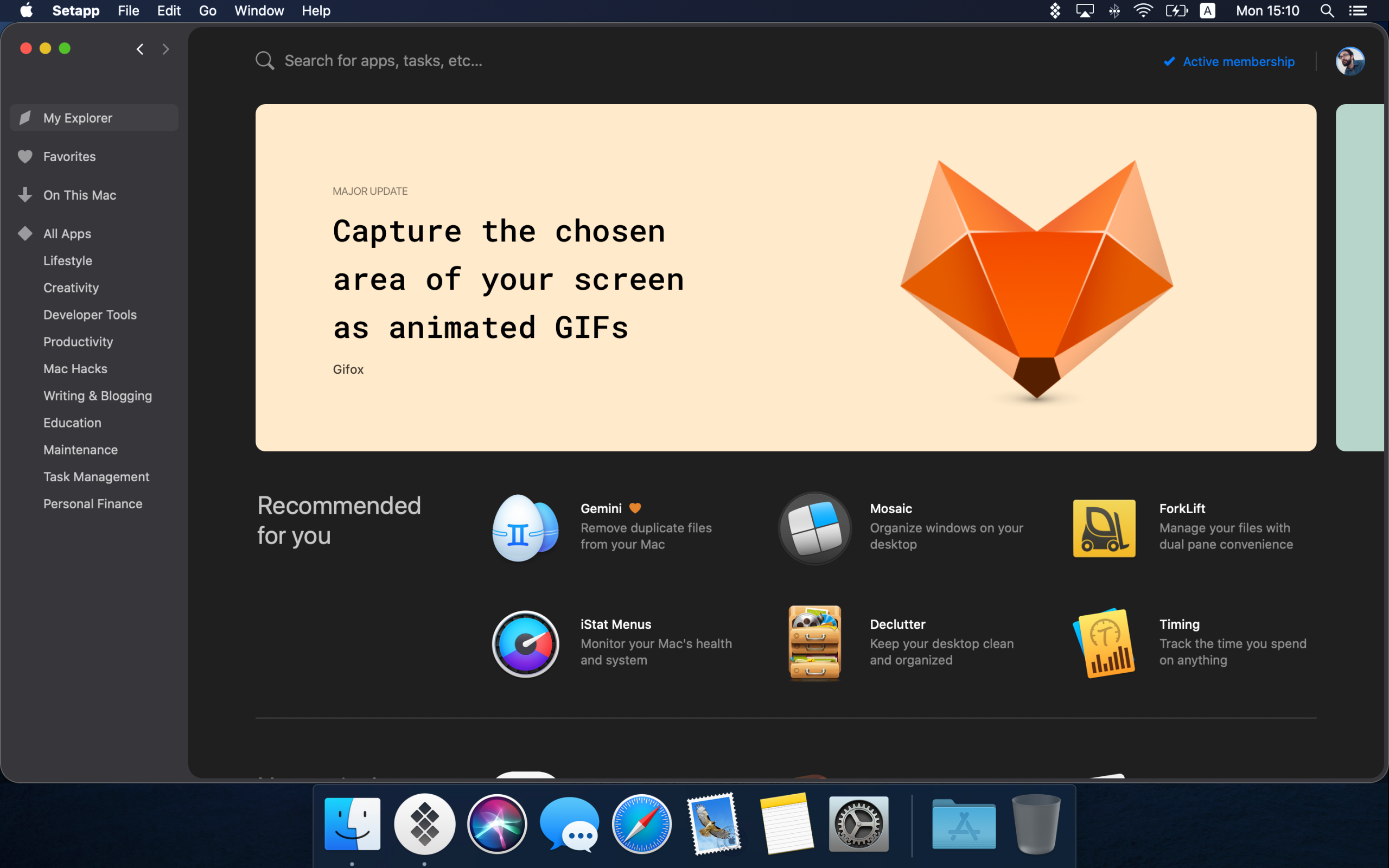Expand the Creativity category in sidebar

pyautogui.click(x=69, y=287)
